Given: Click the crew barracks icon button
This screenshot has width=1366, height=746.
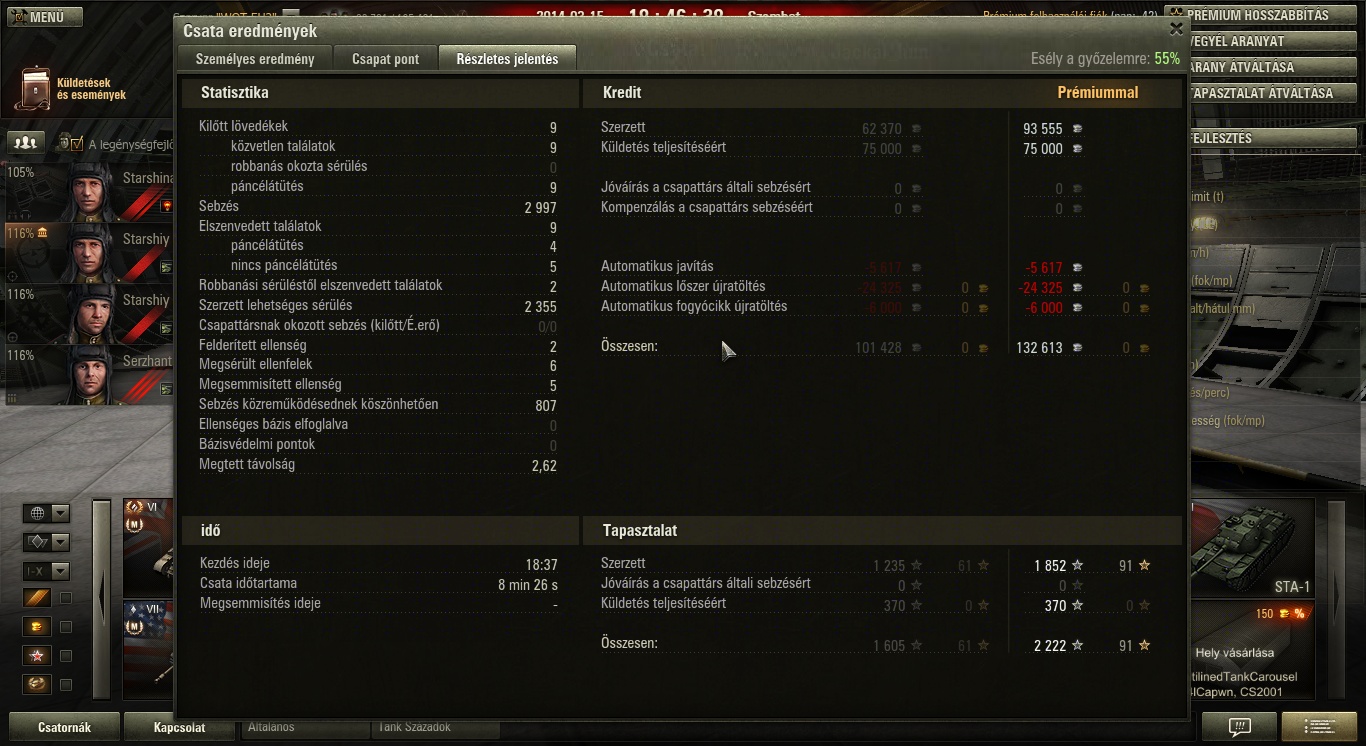Looking at the screenshot, I should coord(26,143).
